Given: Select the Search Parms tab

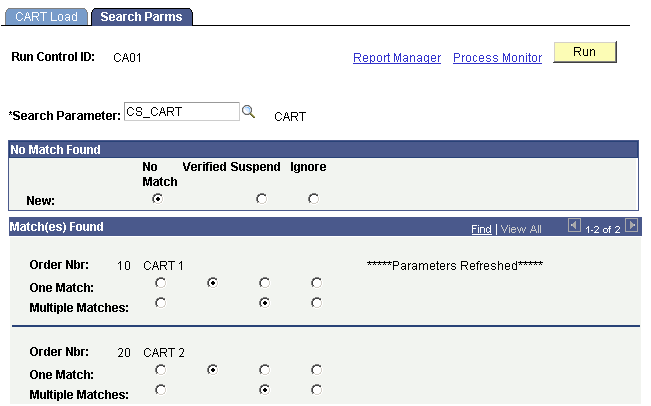Looking at the screenshot, I should [141, 17].
